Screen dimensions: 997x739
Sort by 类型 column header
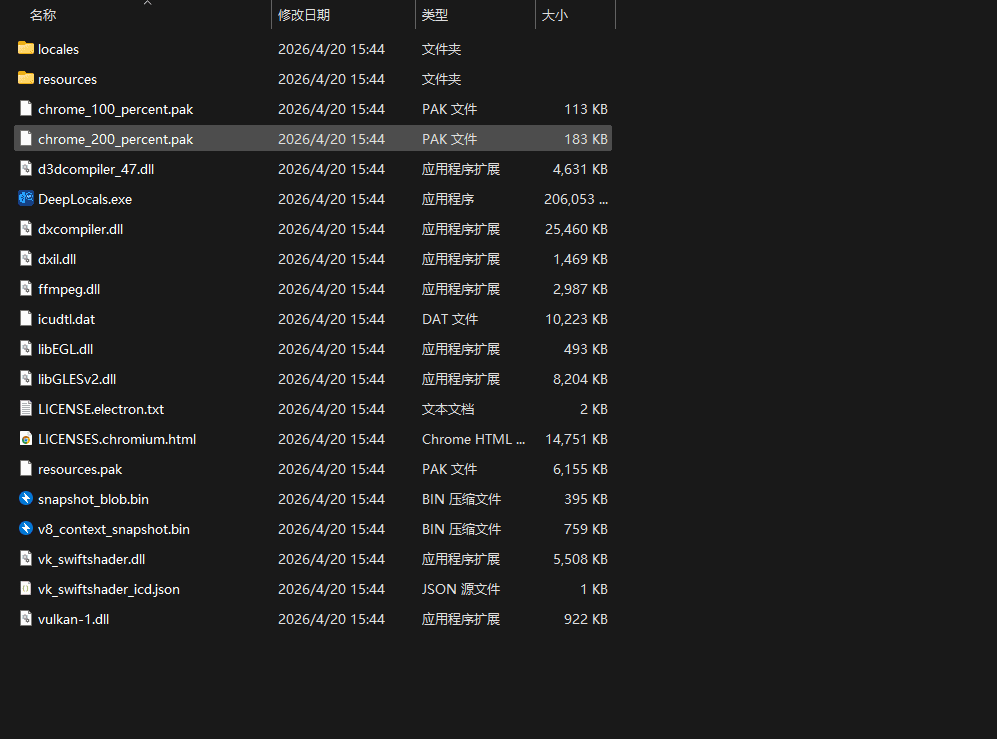(x=435, y=16)
